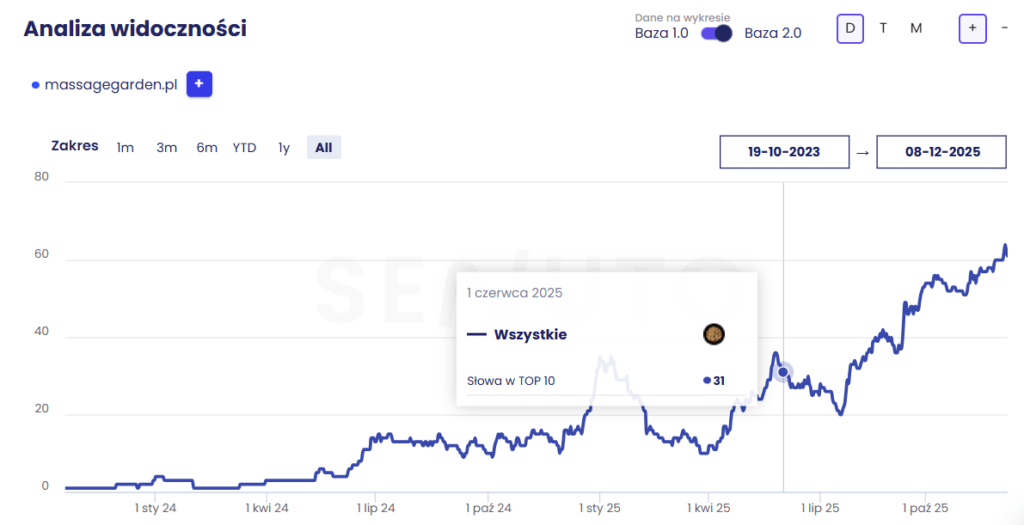Choose the 6m range option

(207, 148)
